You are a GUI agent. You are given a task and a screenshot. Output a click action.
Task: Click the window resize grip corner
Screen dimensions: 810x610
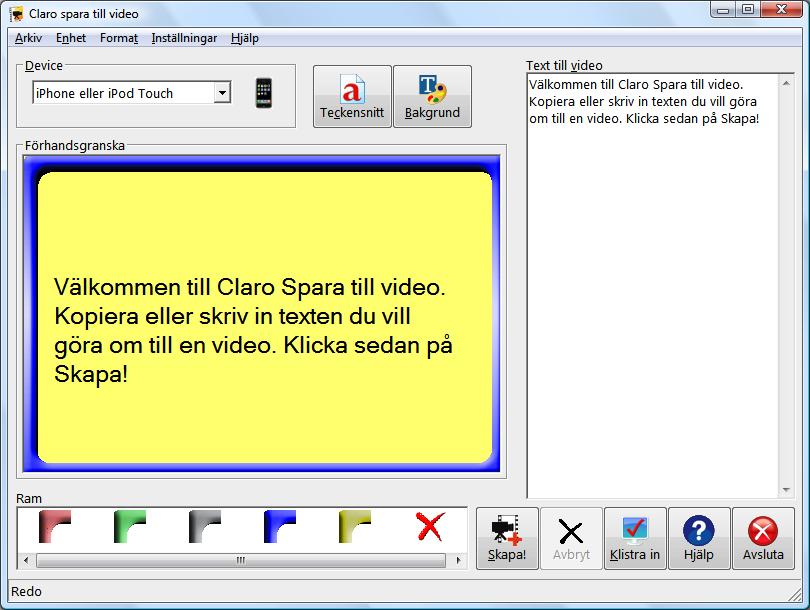click(x=795, y=595)
